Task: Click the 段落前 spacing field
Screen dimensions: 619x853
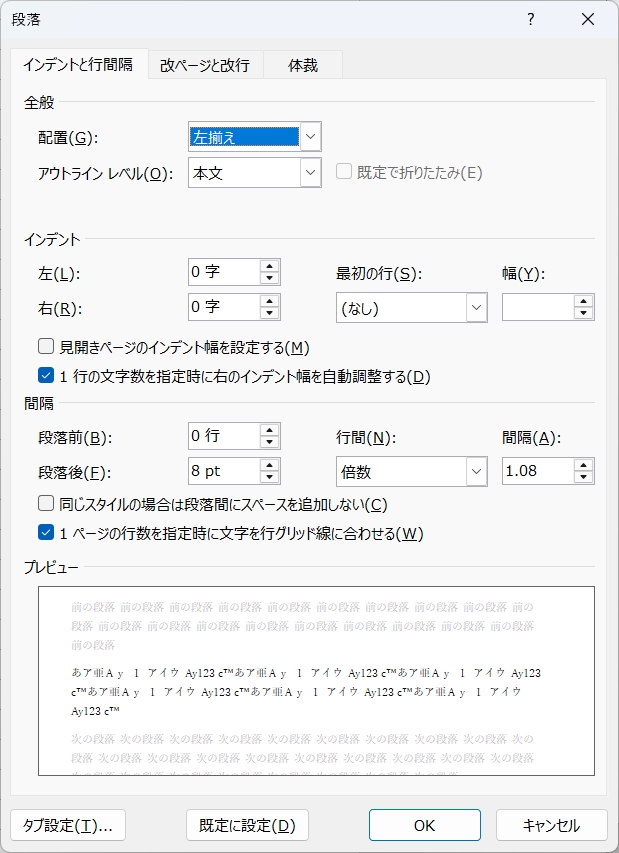Action: click(224, 436)
